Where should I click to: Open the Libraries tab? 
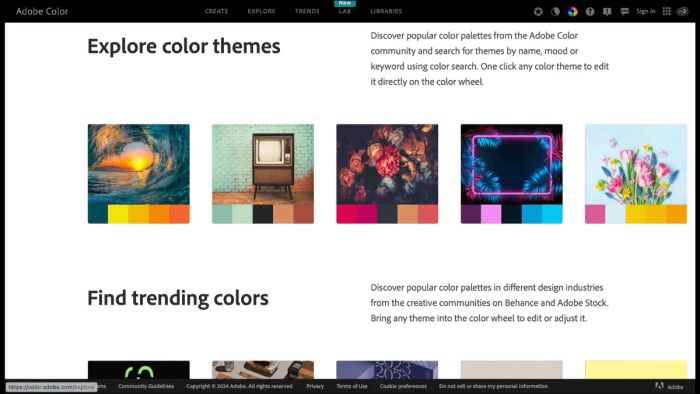pos(386,11)
